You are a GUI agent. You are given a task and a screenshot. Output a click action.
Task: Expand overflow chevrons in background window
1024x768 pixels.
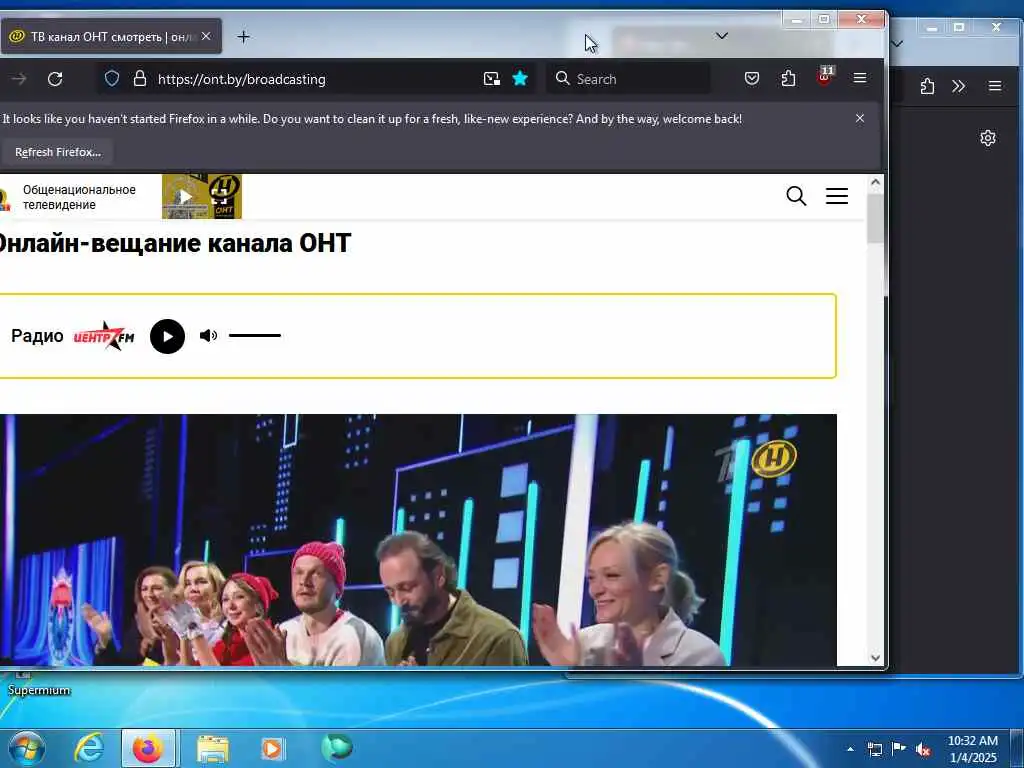click(958, 86)
